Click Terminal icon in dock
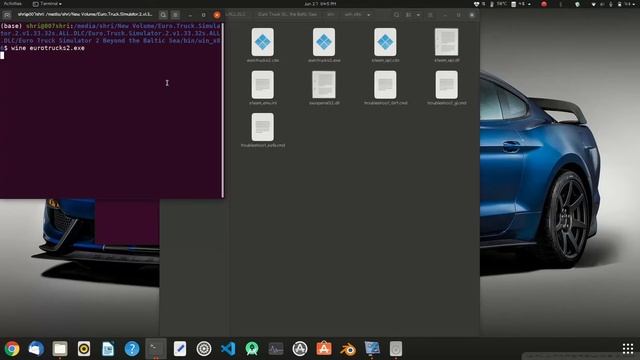This screenshot has height=360, width=640. [x=156, y=349]
